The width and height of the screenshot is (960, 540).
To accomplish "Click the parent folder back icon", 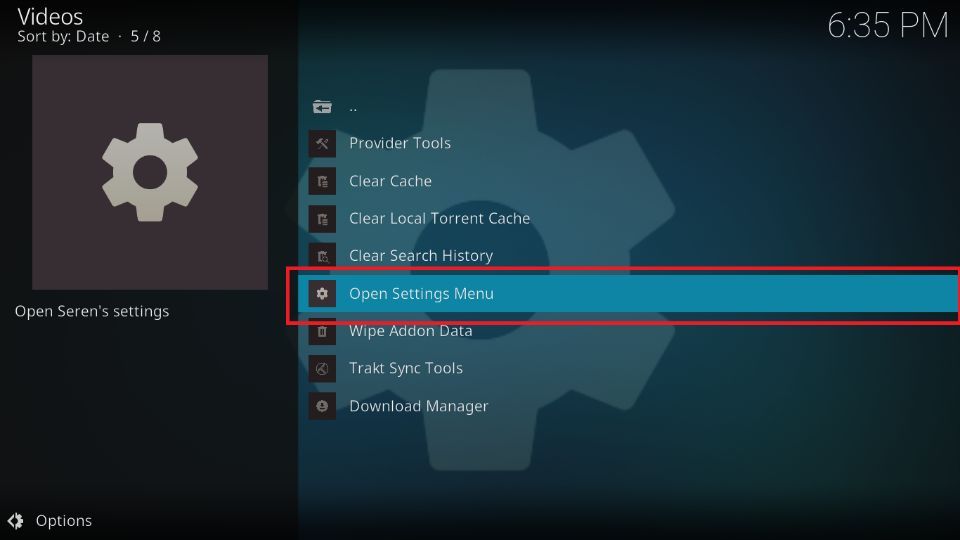I will pos(322,107).
